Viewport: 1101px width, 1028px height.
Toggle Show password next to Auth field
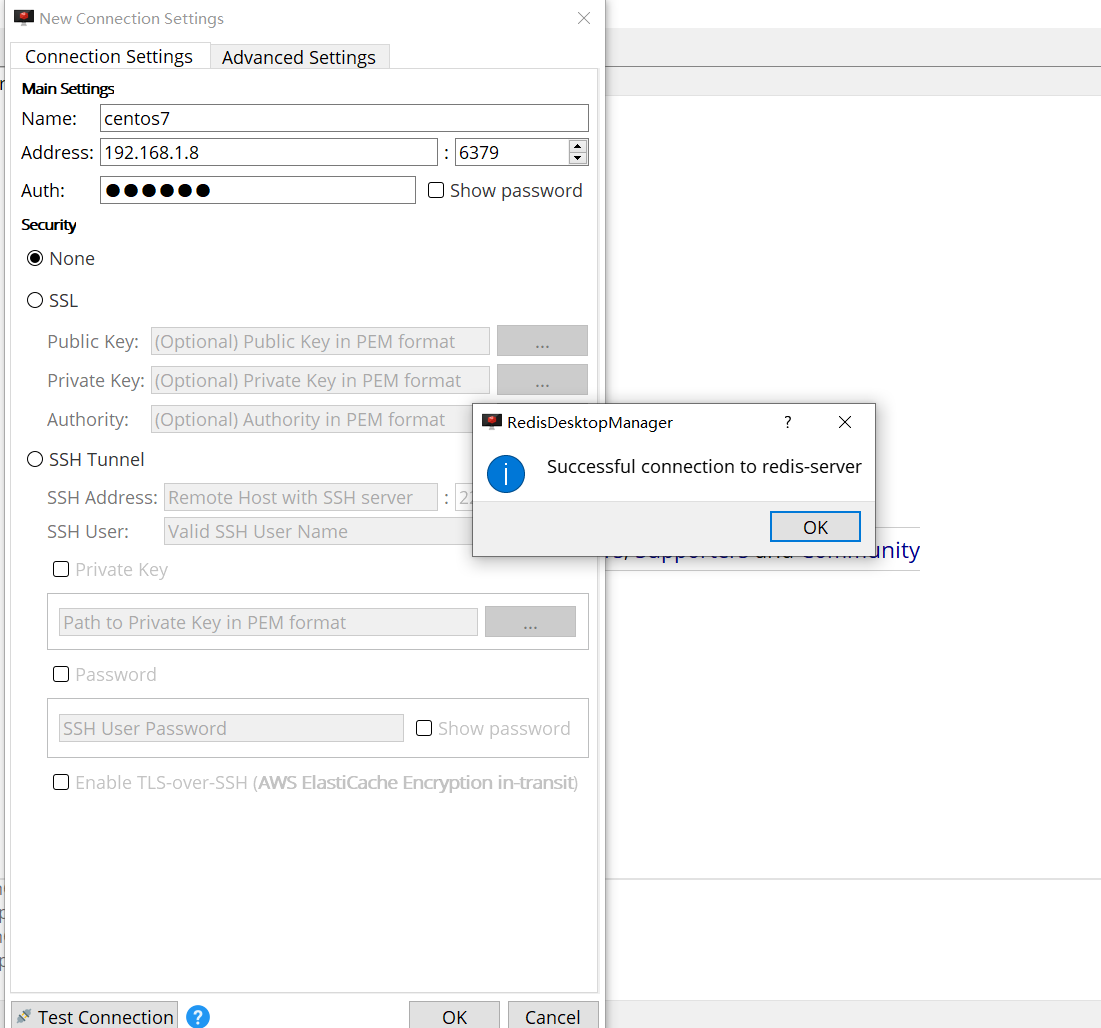coord(436,190)
